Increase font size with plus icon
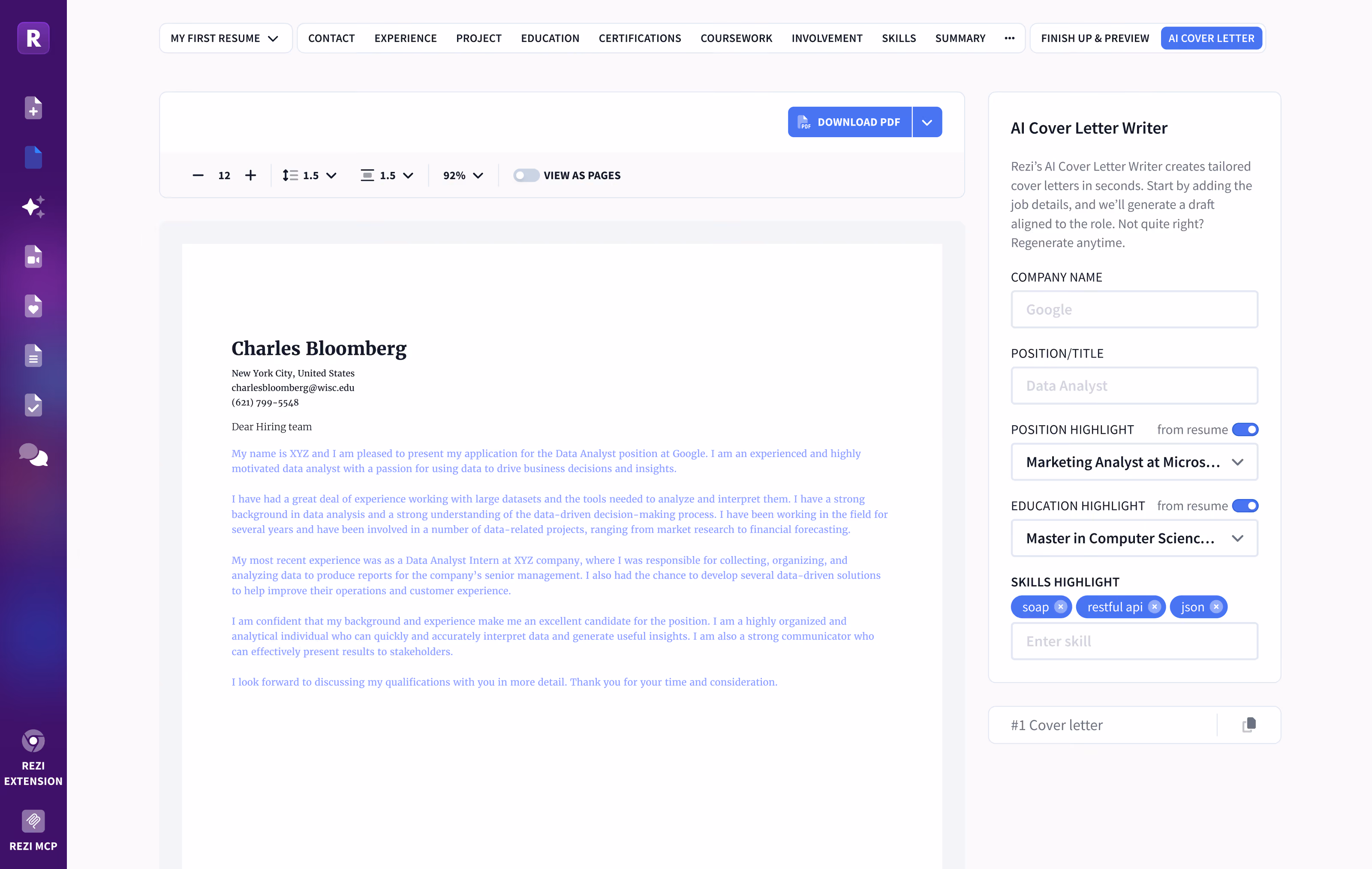Screen dimensions: 1372x869 tap(250, 175)
